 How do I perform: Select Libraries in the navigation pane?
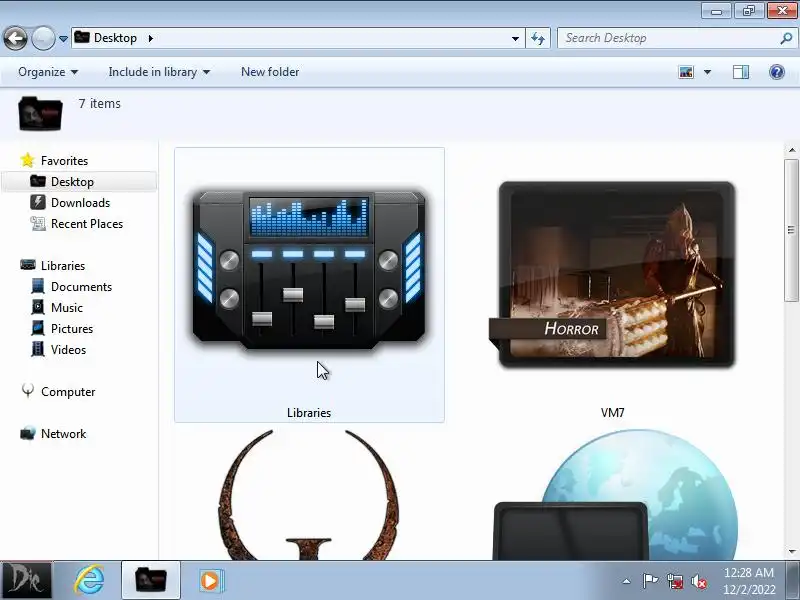tap(63, 266)
